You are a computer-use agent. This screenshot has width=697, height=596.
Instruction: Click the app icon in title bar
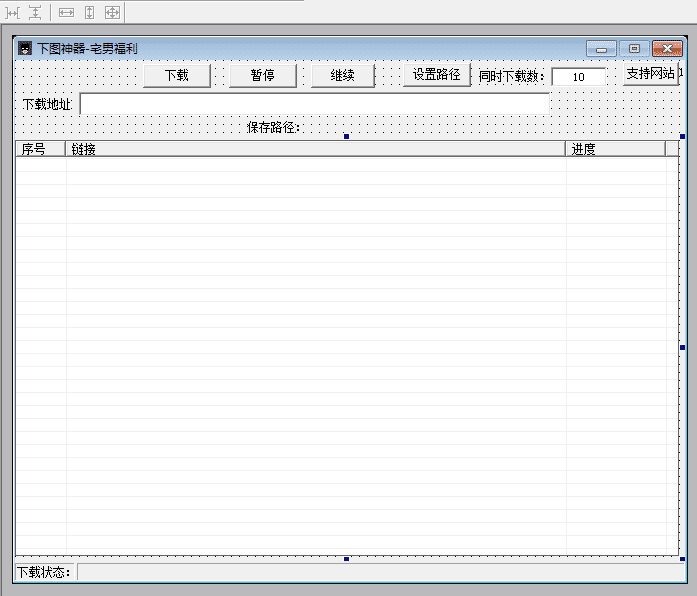[x=25, y=48]
